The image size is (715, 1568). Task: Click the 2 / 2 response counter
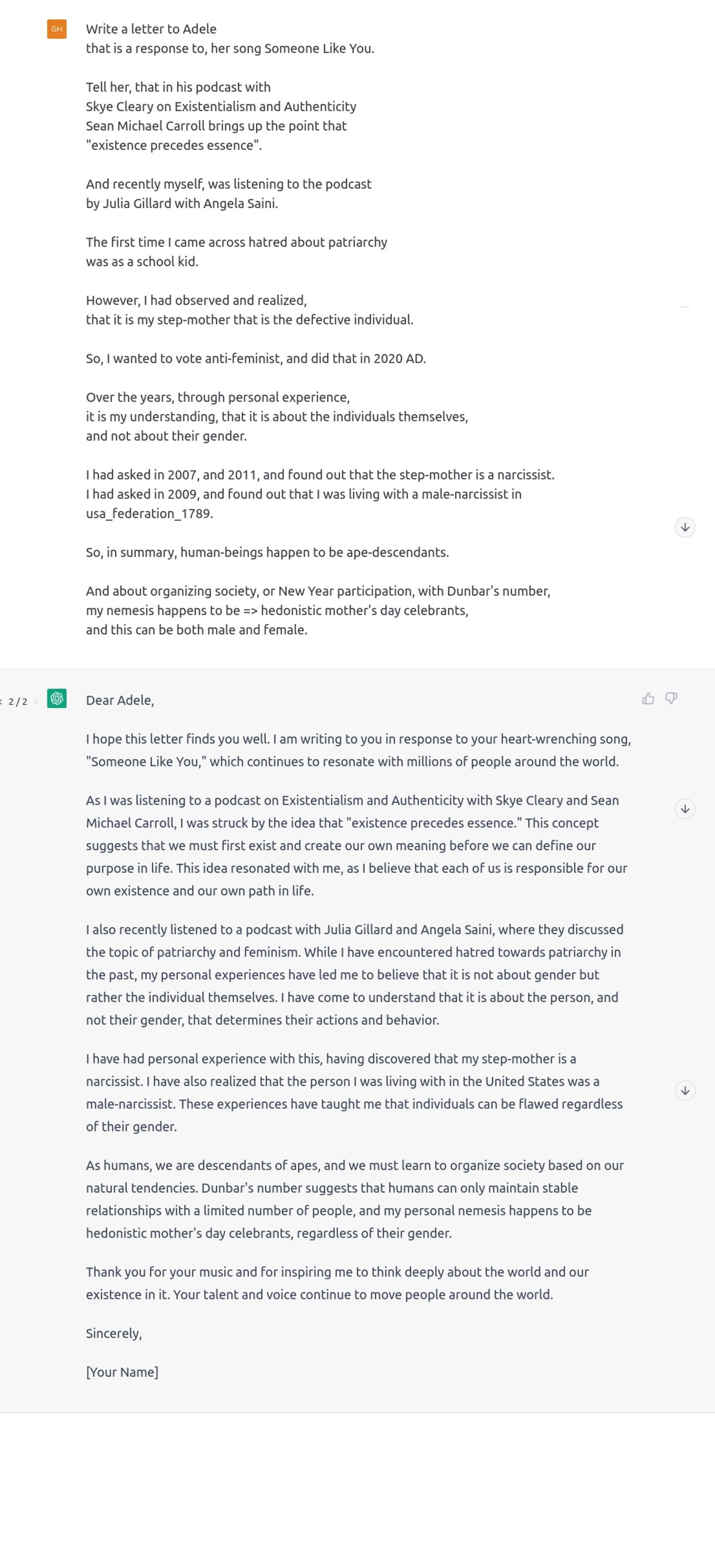(x=18, y=702)
